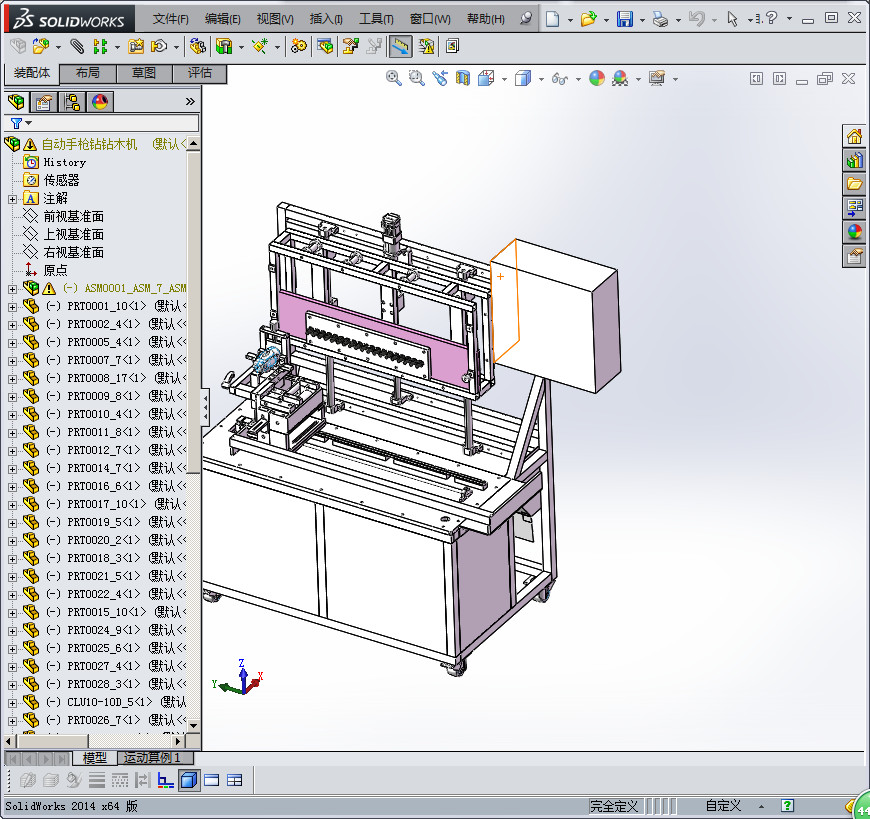Image resolution: width=870 pixels, height=819 pixels.
Task: Click the Save floppy disk icon
Action: tap(624, 19)
